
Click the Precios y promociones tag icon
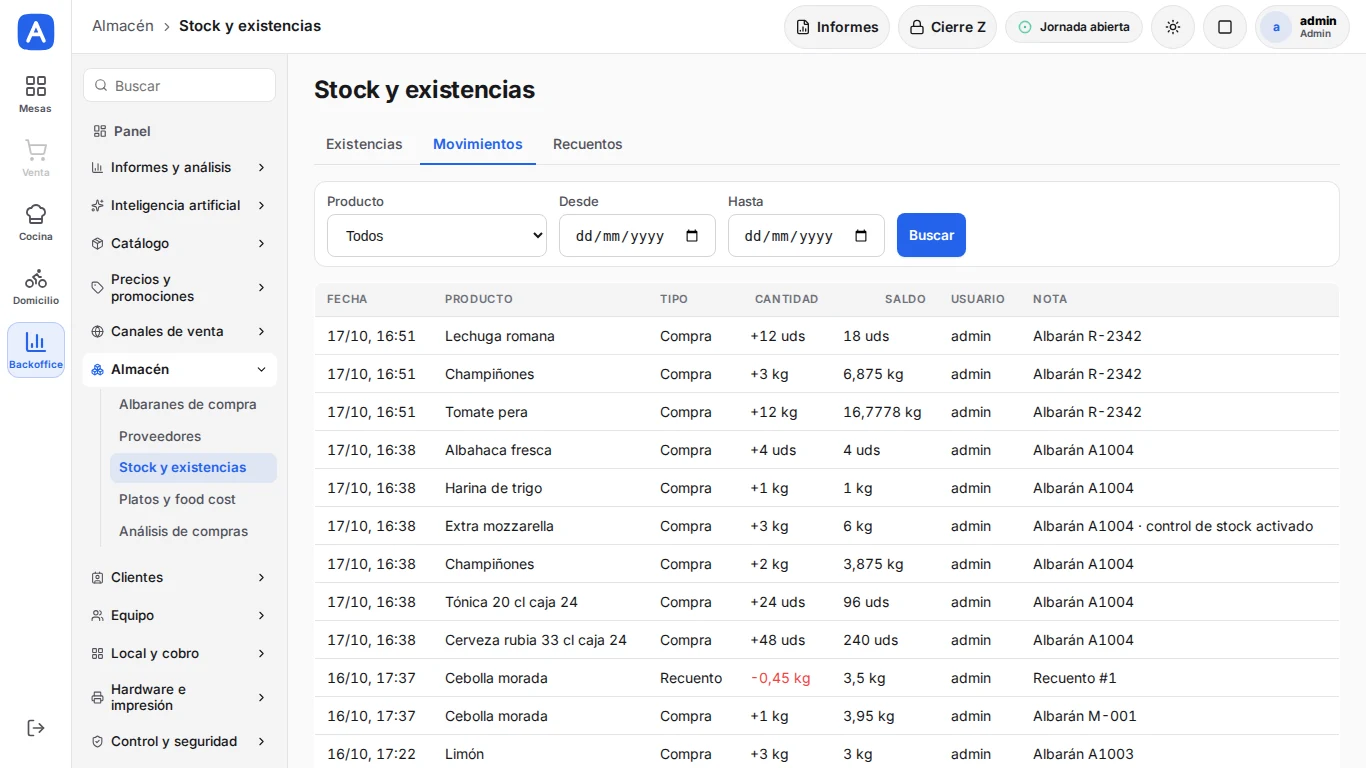97,288
